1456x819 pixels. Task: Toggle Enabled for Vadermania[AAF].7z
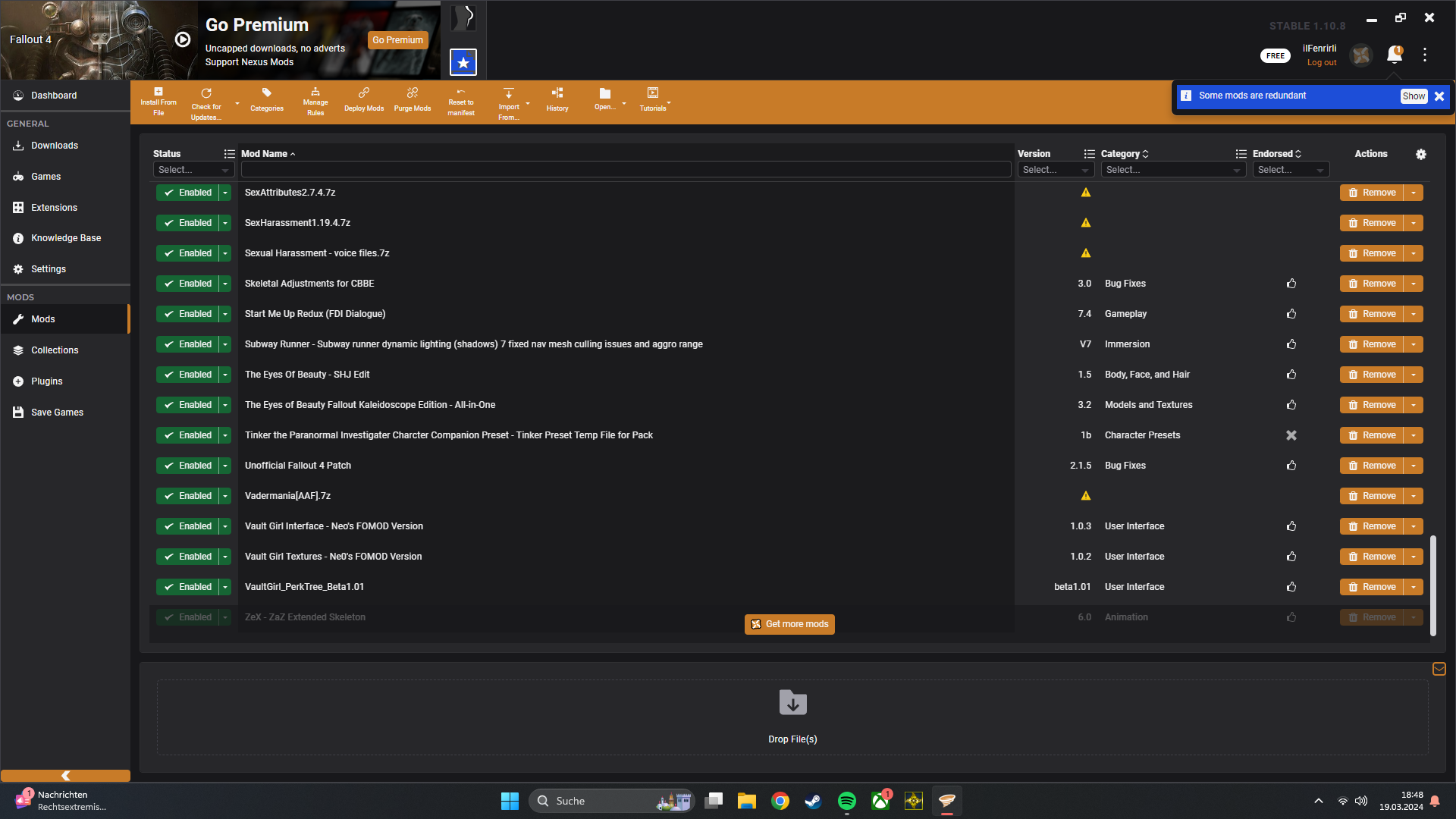click(187, 496)
